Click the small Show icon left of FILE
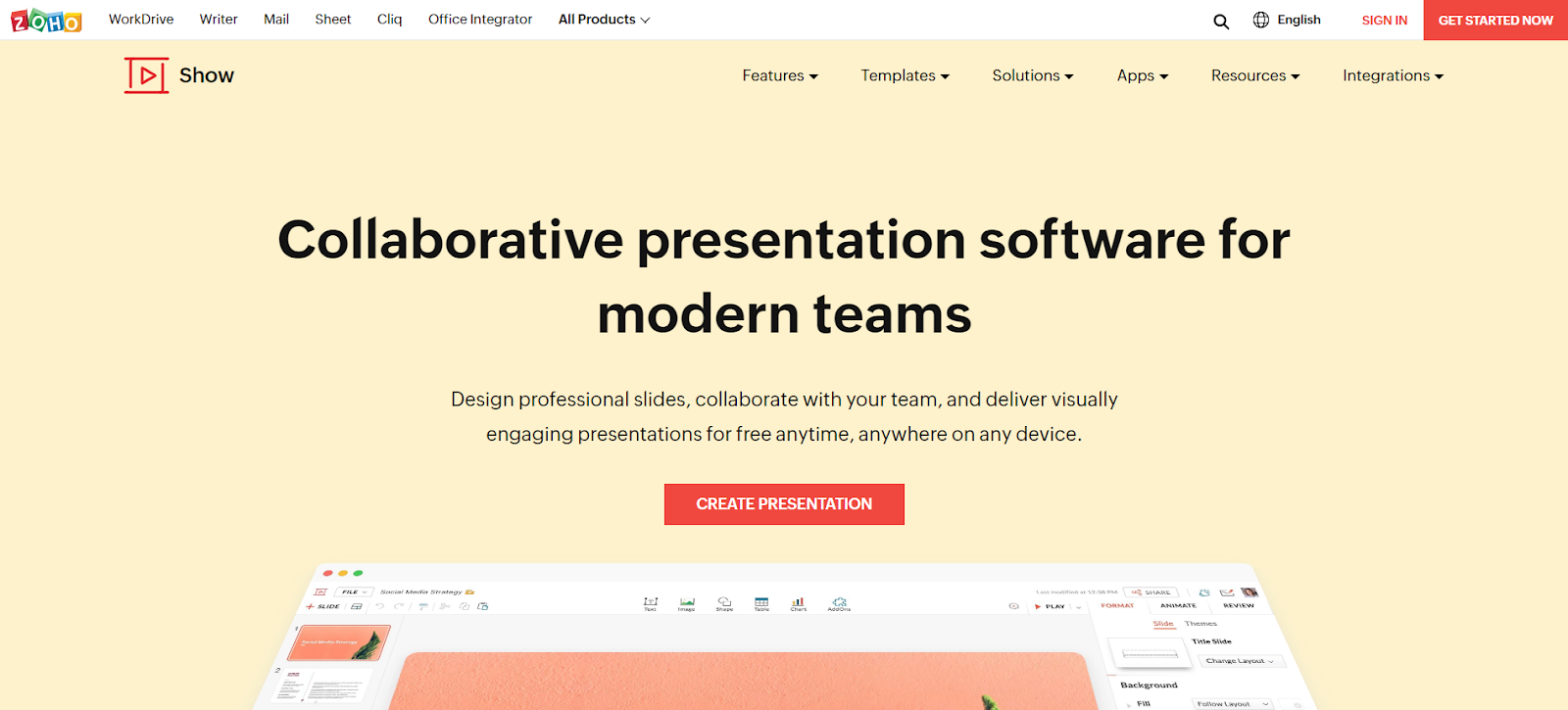This screenshot has width=1568, height=710. (x=320, y=592)
